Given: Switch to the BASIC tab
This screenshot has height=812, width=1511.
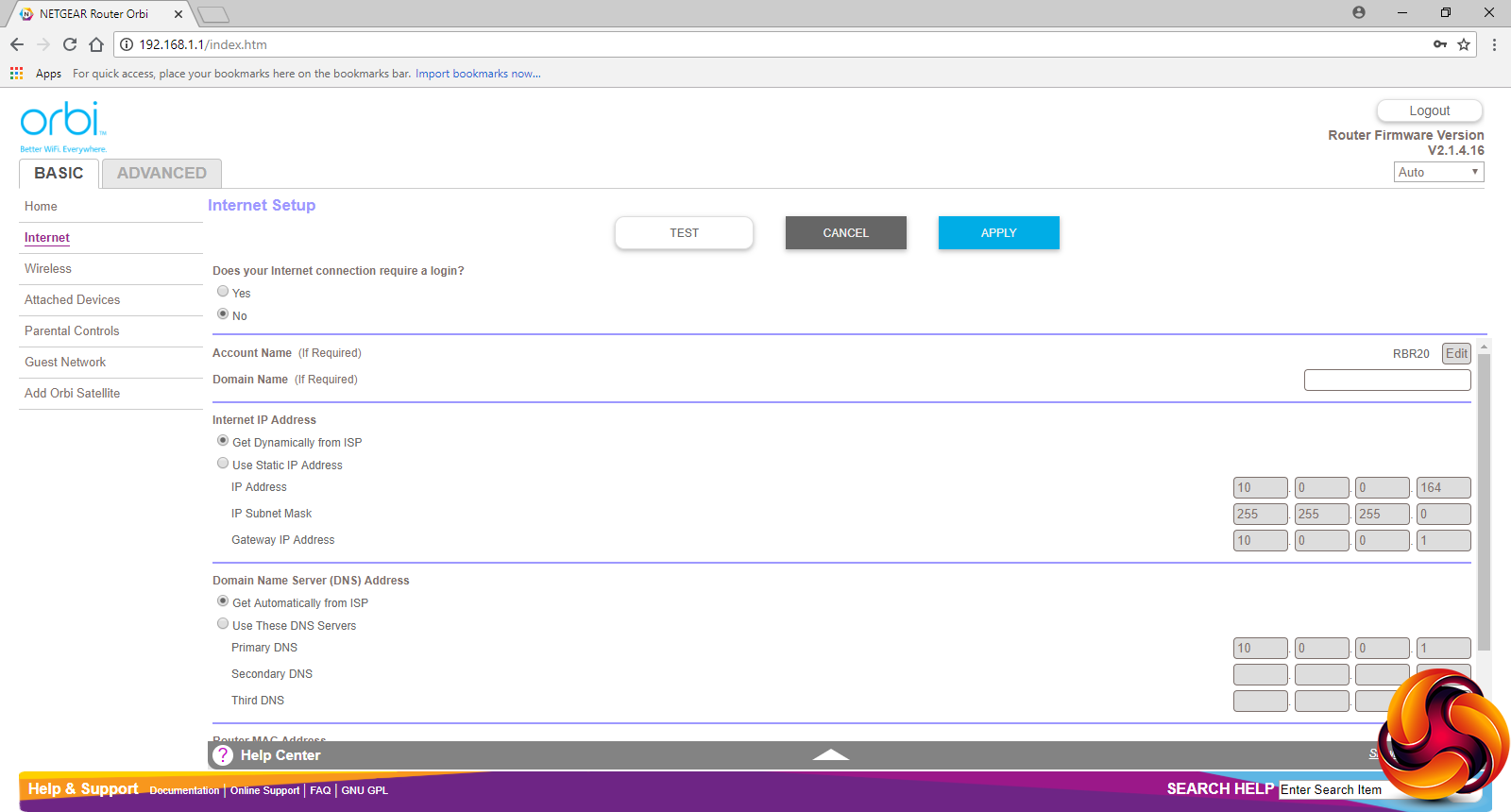Looking at the screenshot, I should coord(59,174).
